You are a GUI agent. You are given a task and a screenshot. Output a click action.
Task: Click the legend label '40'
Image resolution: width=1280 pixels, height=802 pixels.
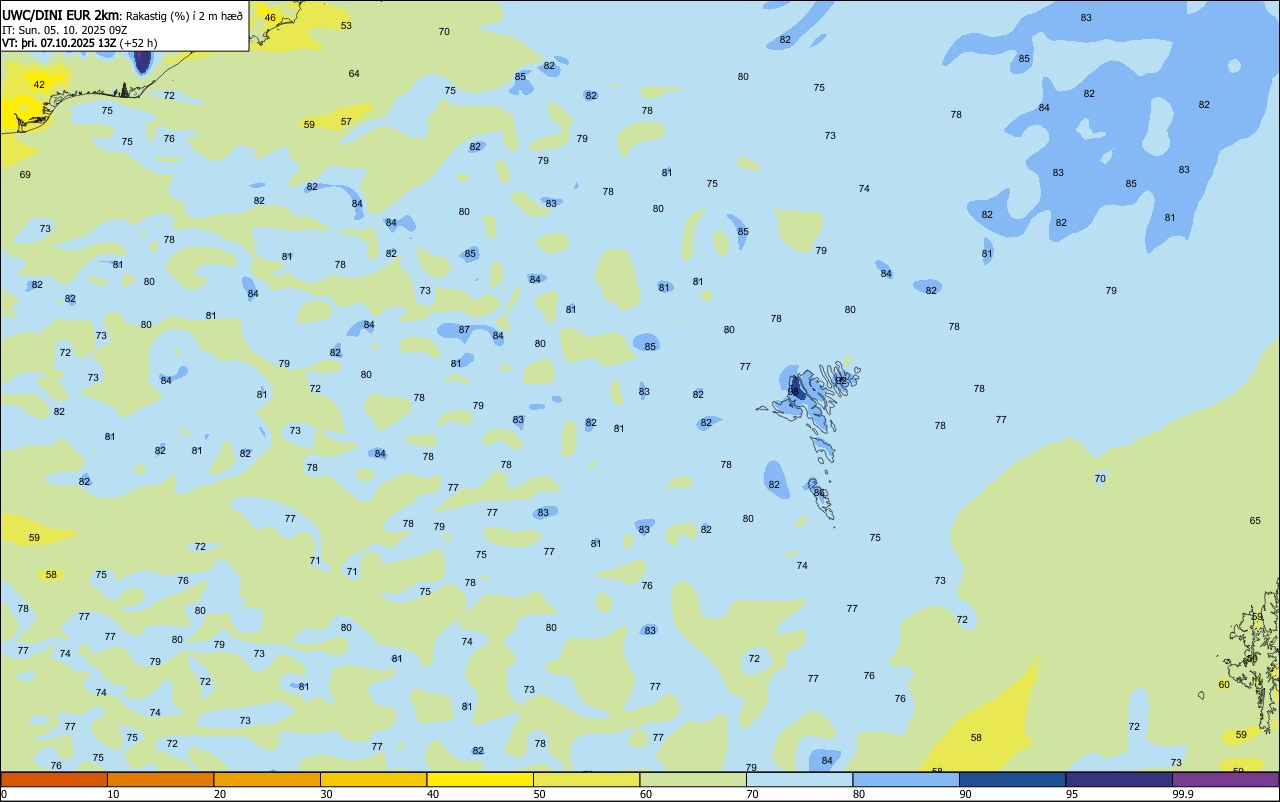click(433, 794)
